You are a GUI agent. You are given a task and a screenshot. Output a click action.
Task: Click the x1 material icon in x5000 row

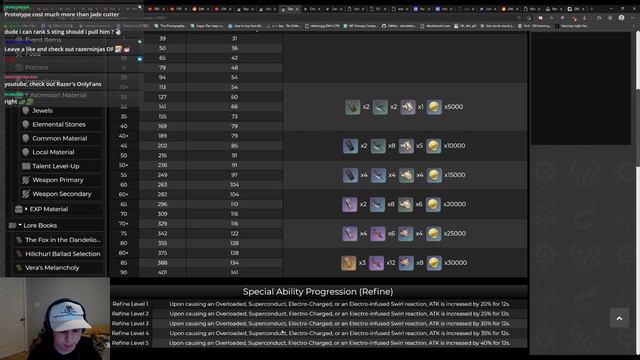[407, 107]
